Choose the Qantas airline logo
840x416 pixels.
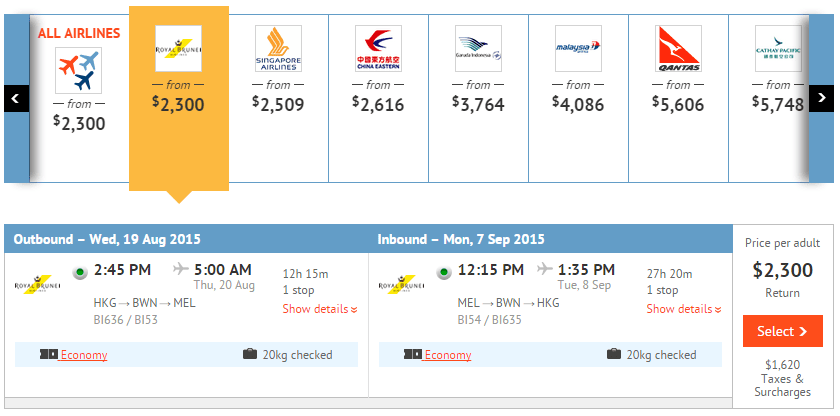pyautogui.click(x=678, y=48)
